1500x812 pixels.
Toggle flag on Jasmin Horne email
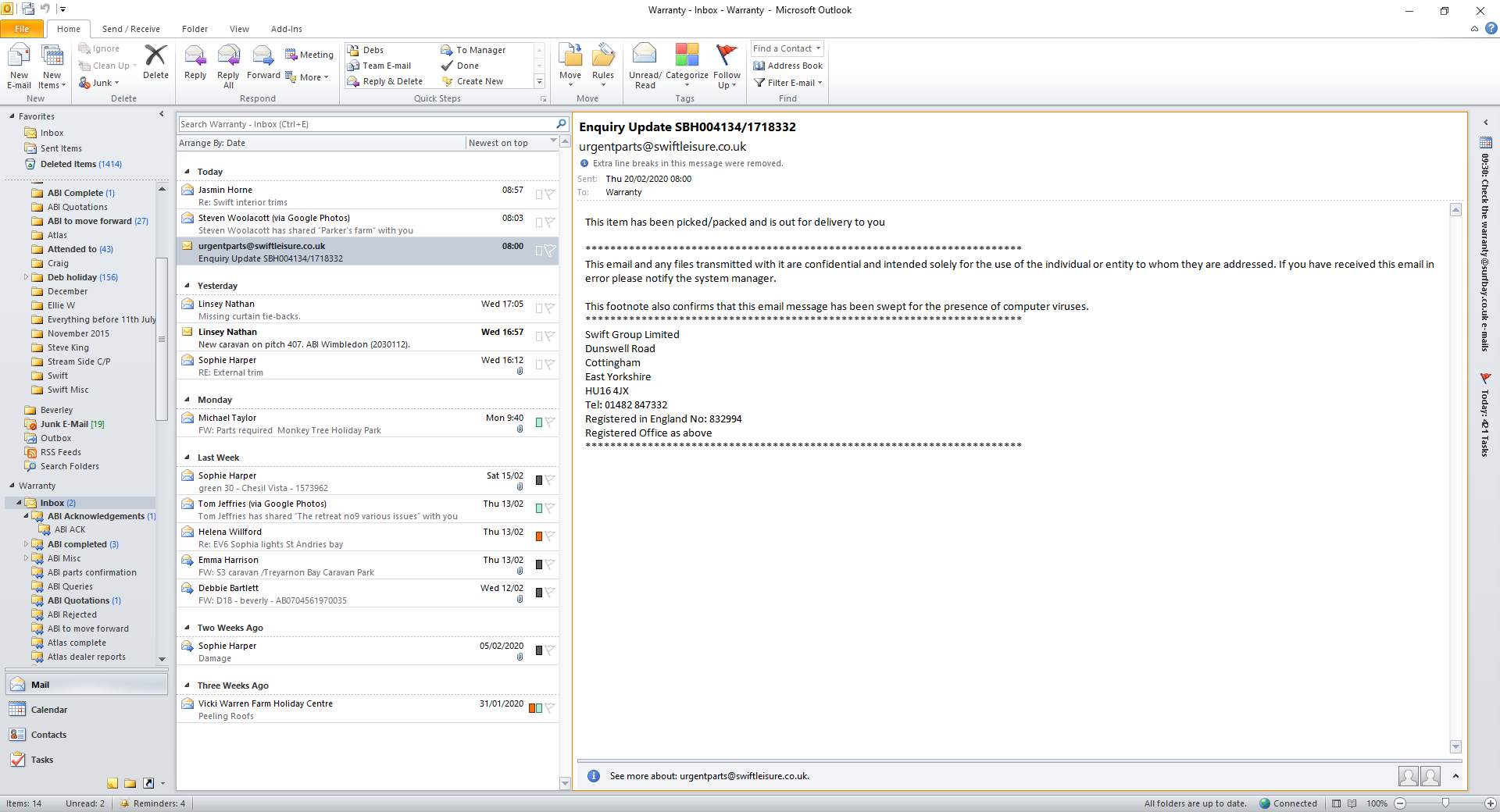click(549, 194)
